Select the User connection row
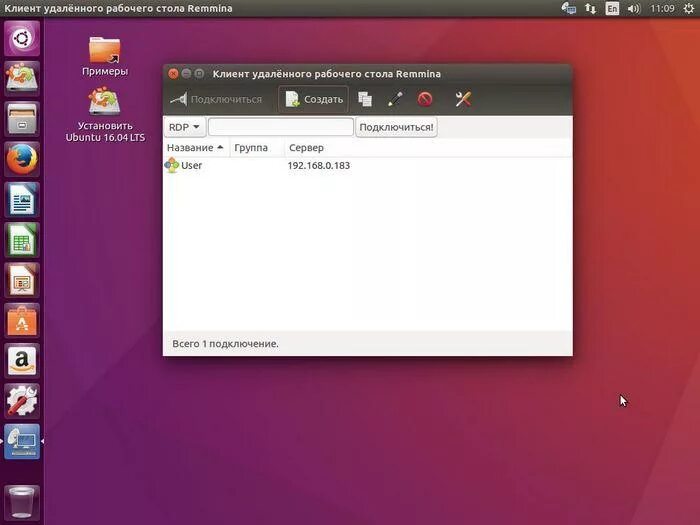The image size is (700, 525). point(367,166)
